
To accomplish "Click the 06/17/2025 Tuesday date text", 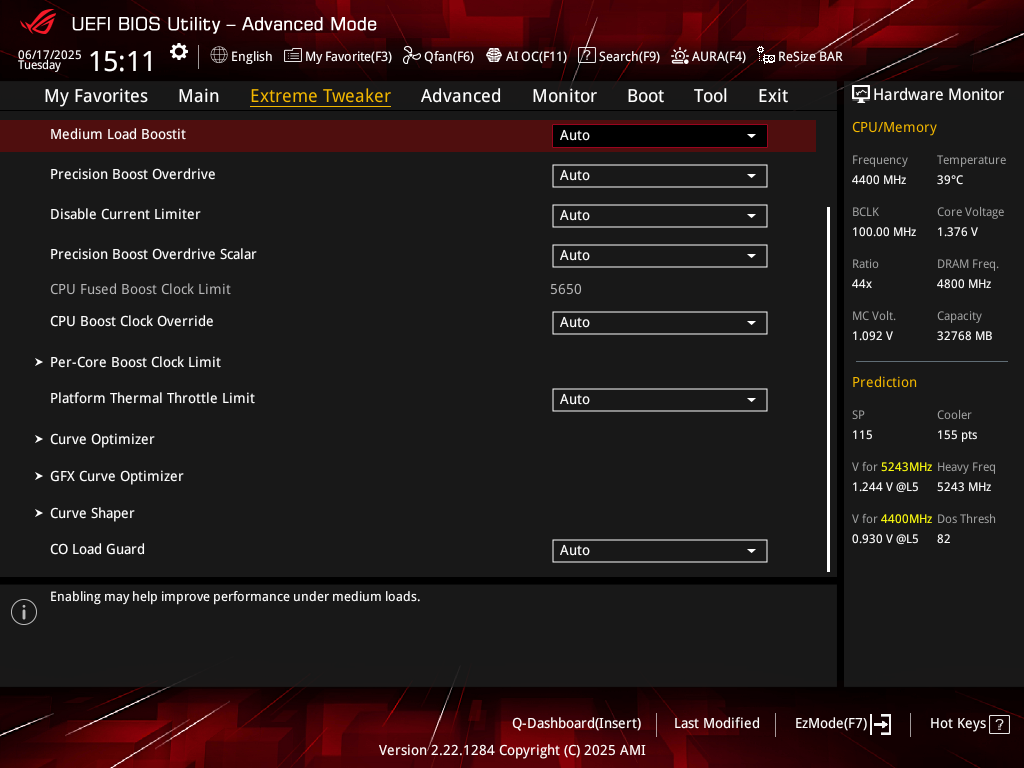I will (x=50, y=59).
